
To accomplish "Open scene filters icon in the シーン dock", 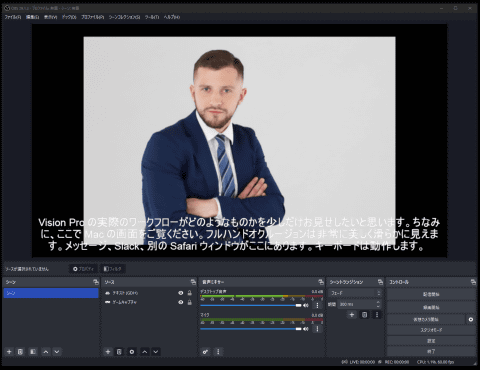I will [x=33, y=352].
